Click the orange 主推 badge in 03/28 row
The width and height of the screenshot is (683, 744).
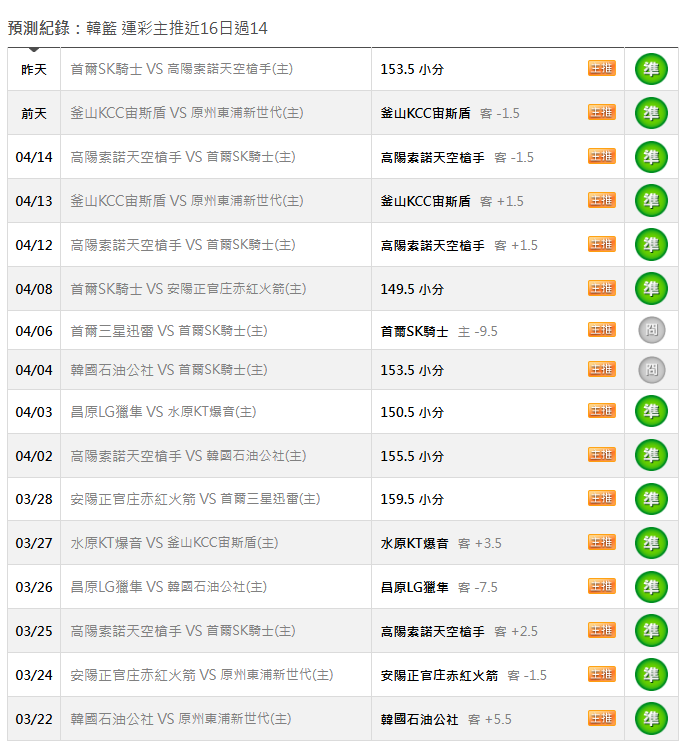pos(601,498)
